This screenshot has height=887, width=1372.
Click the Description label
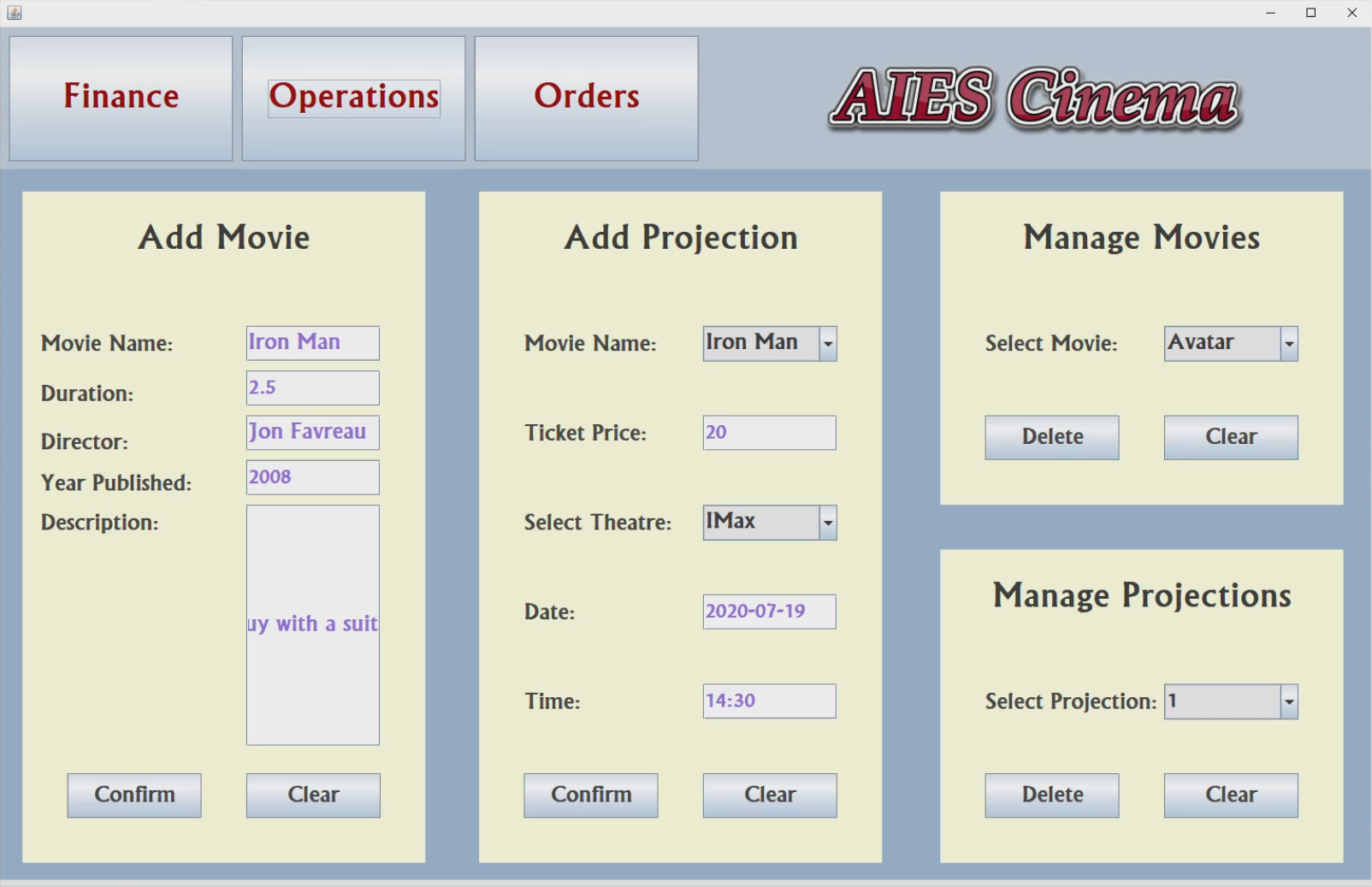click(100, 523)
